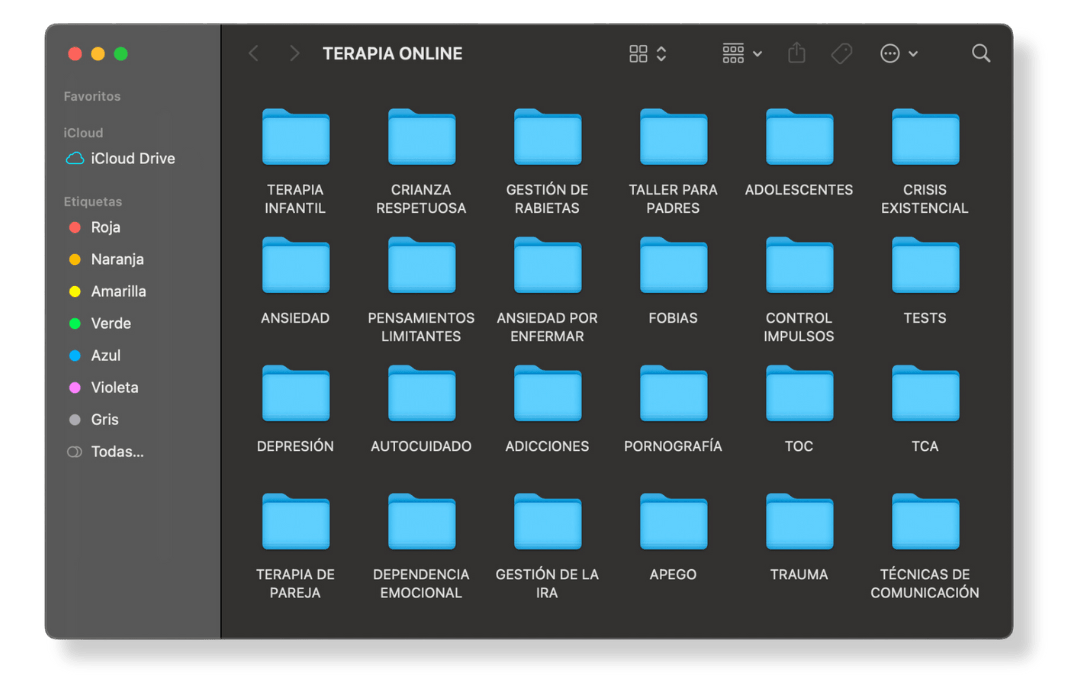Go forward with the right arrow
1080x698 pixels.
point(294,54)
